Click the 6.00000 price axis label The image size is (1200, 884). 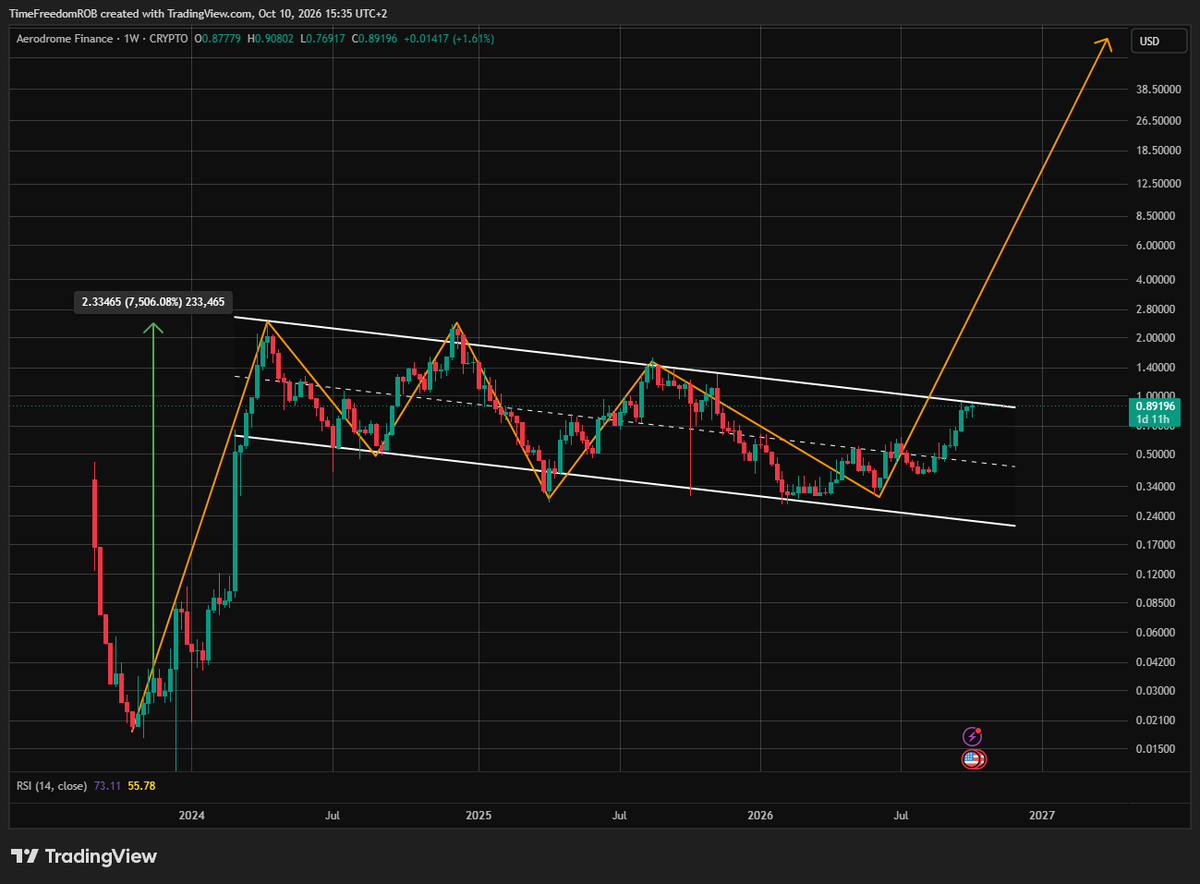point(1154,246)
